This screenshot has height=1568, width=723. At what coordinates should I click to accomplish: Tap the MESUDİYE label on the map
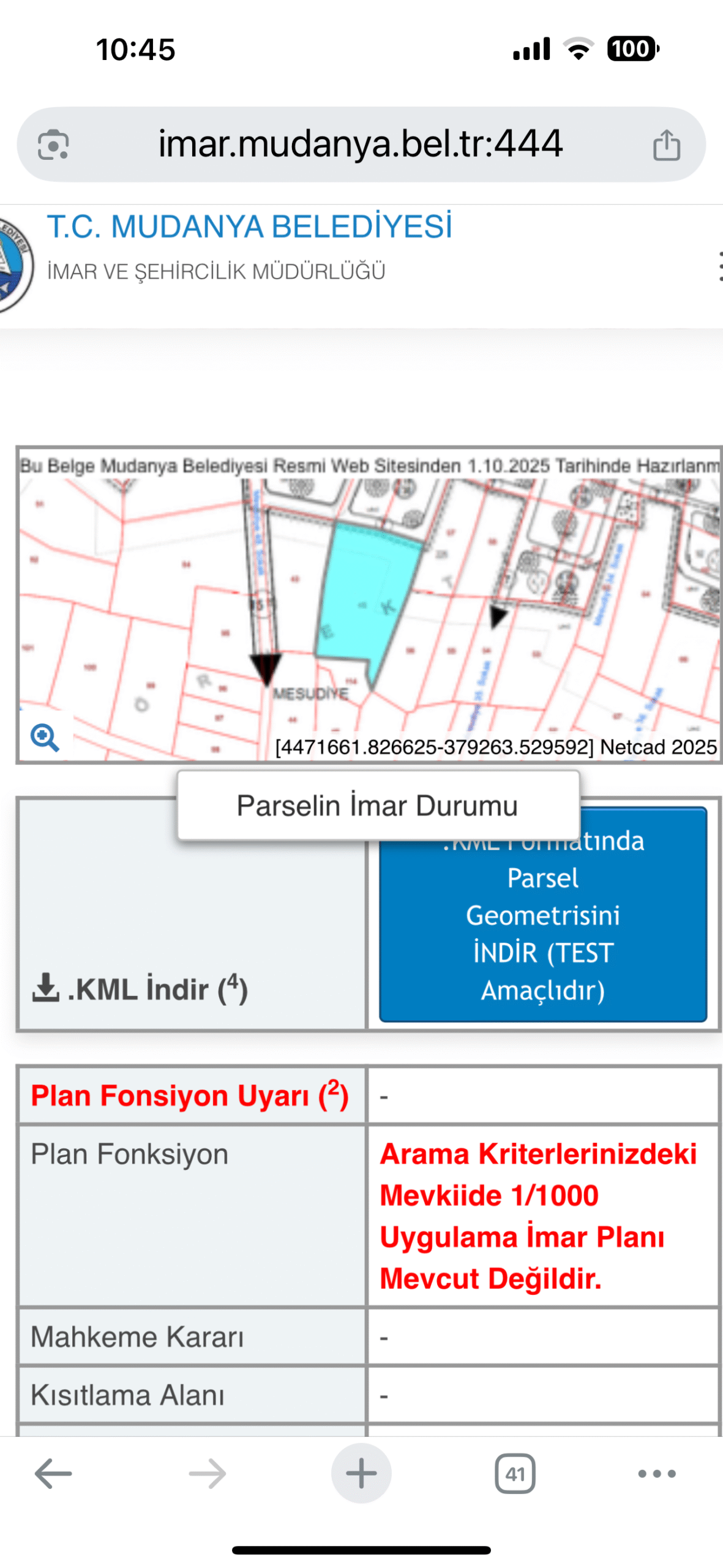coord(310,693)
